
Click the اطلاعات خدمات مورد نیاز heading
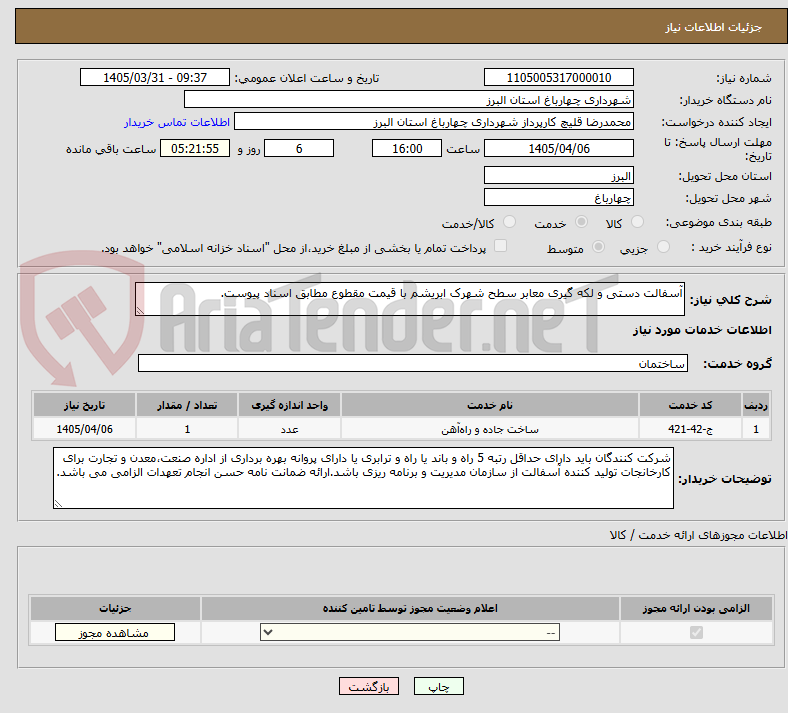[x=702, y=330]
